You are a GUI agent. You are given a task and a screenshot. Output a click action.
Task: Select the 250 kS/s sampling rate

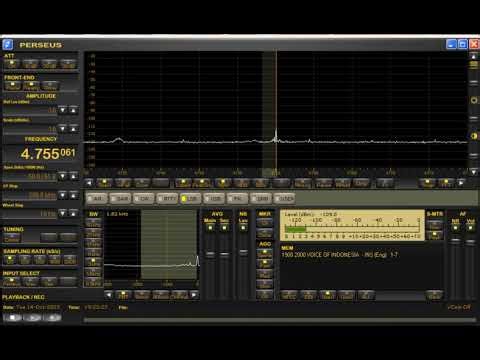(x=25, y=260)
